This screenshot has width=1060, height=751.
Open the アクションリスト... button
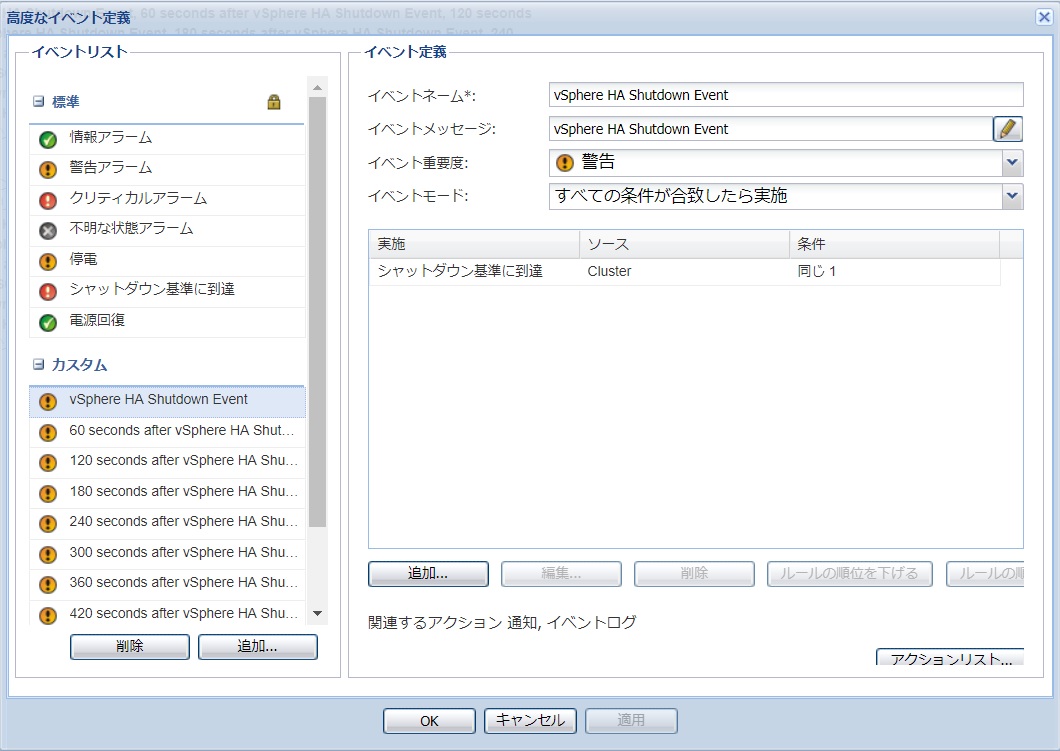click(950, 659)
